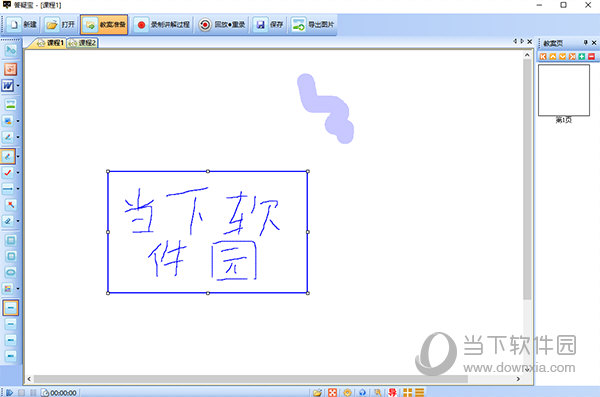Select the pen tool above the highlighted marker
600x397 pixels.
point(8,137)
